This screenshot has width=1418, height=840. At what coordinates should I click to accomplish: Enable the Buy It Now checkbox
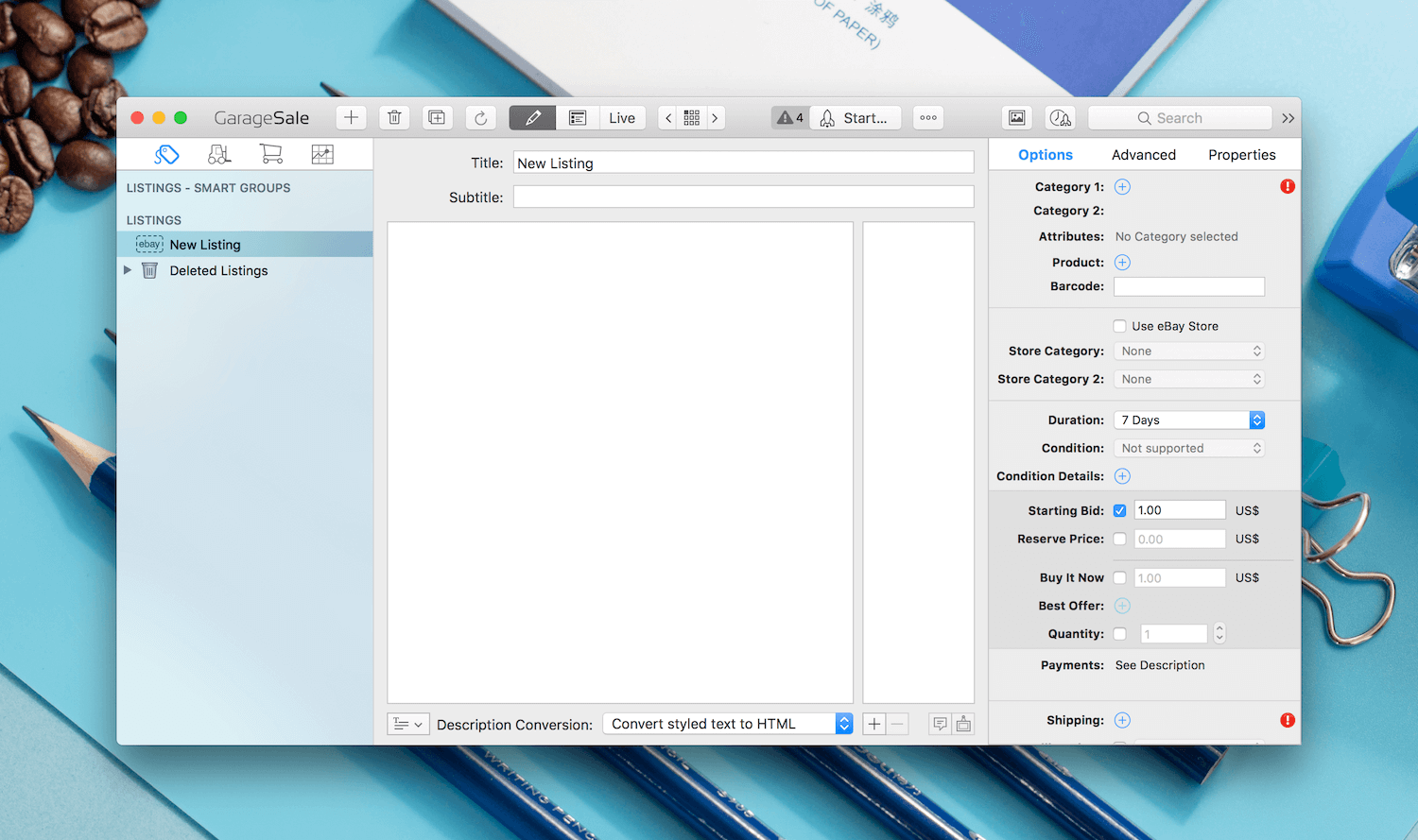[x=1119, y=577]
